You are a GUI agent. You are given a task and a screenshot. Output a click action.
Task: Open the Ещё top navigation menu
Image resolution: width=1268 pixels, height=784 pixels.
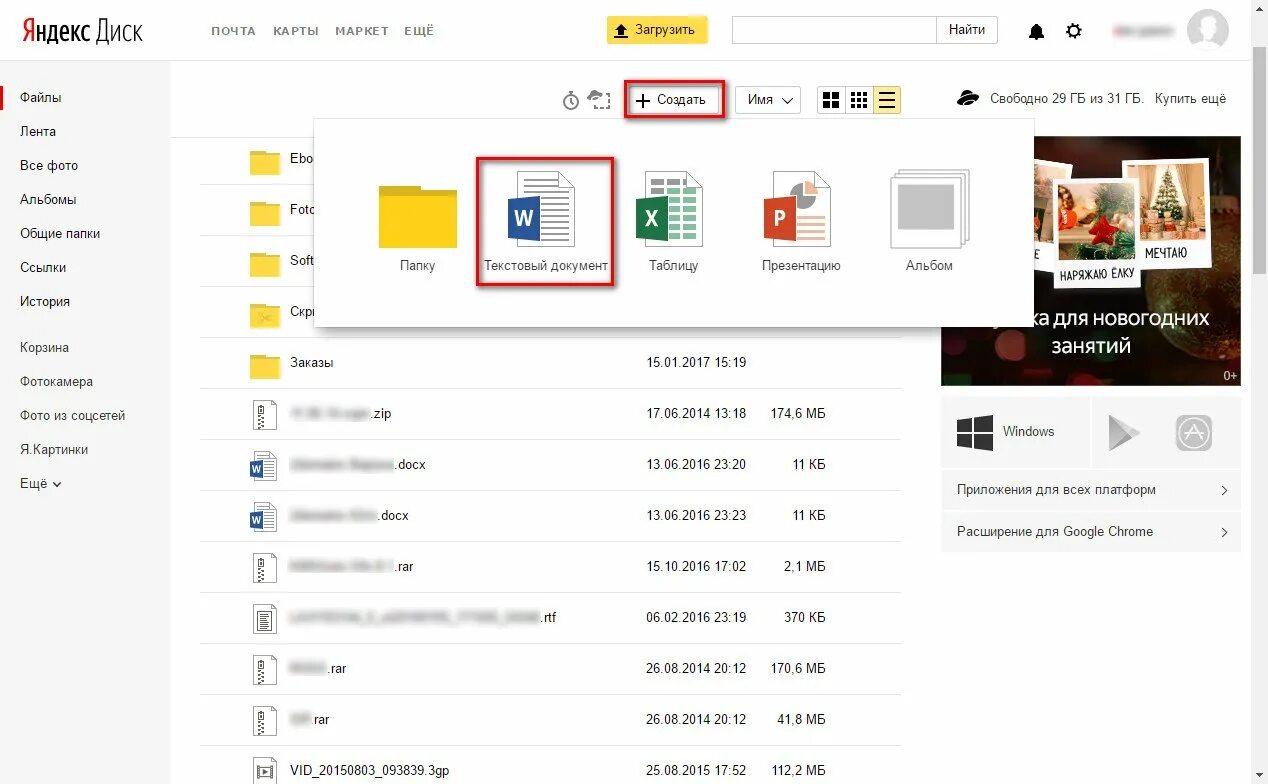coord(419,31)
